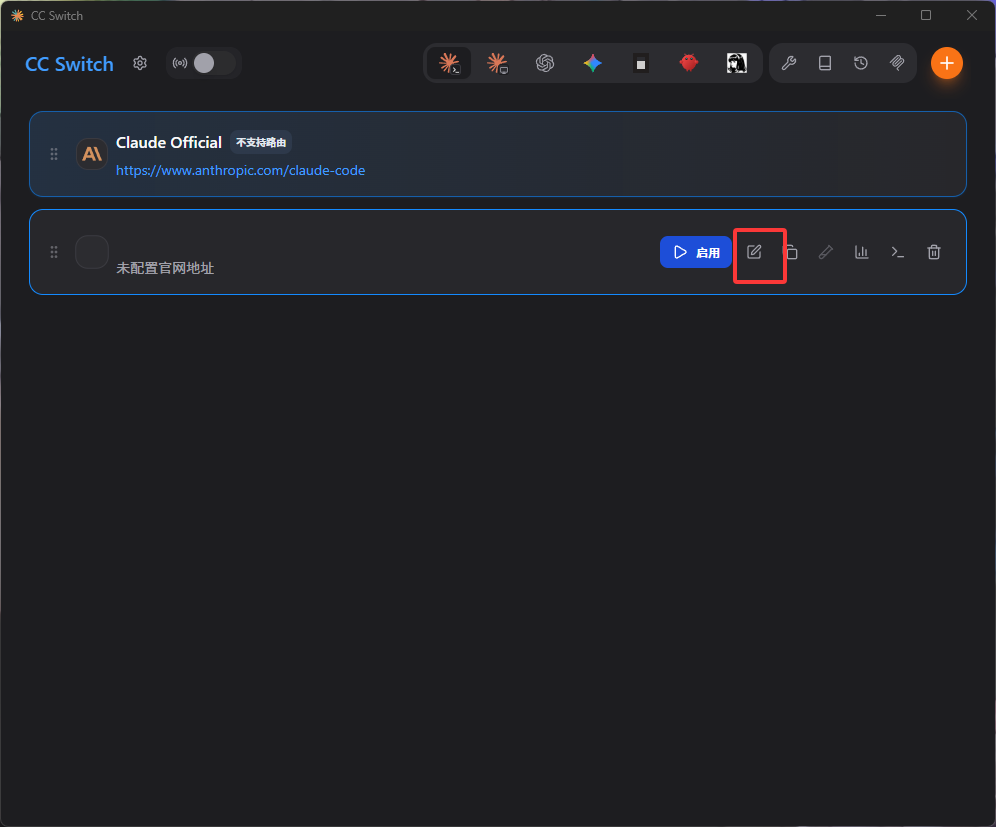Select the Claude Code terminal app tab
Viewport: 996px width, 827px height.
450,63
